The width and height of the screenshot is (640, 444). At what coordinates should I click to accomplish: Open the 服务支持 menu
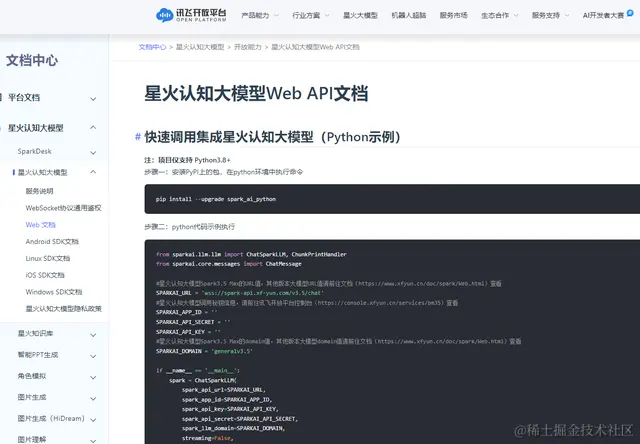click(546, 16)
